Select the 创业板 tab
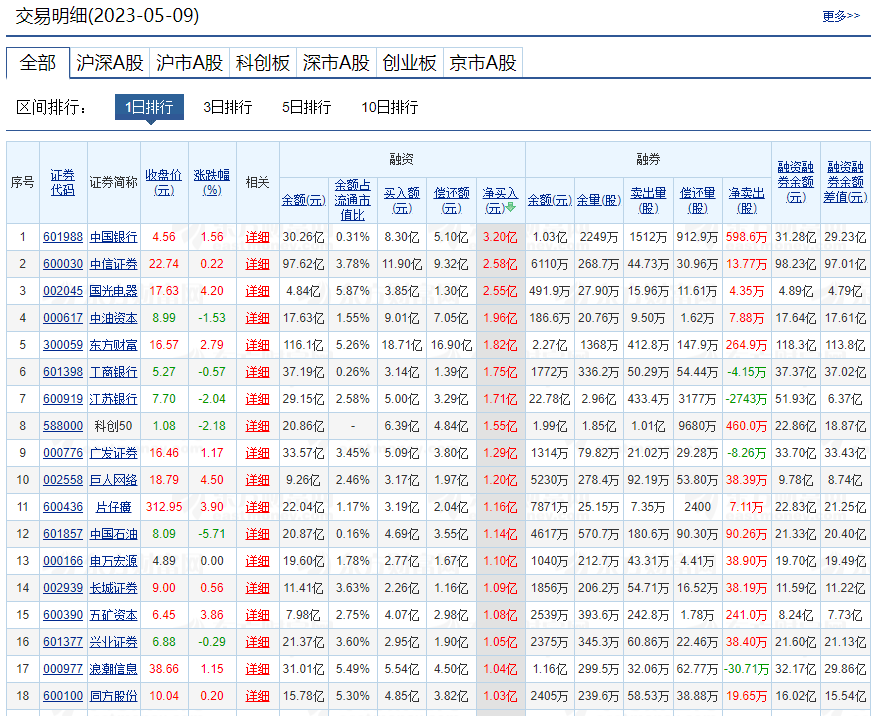The width and height of the screenshot is (881, 716). (x=409, y=63)
